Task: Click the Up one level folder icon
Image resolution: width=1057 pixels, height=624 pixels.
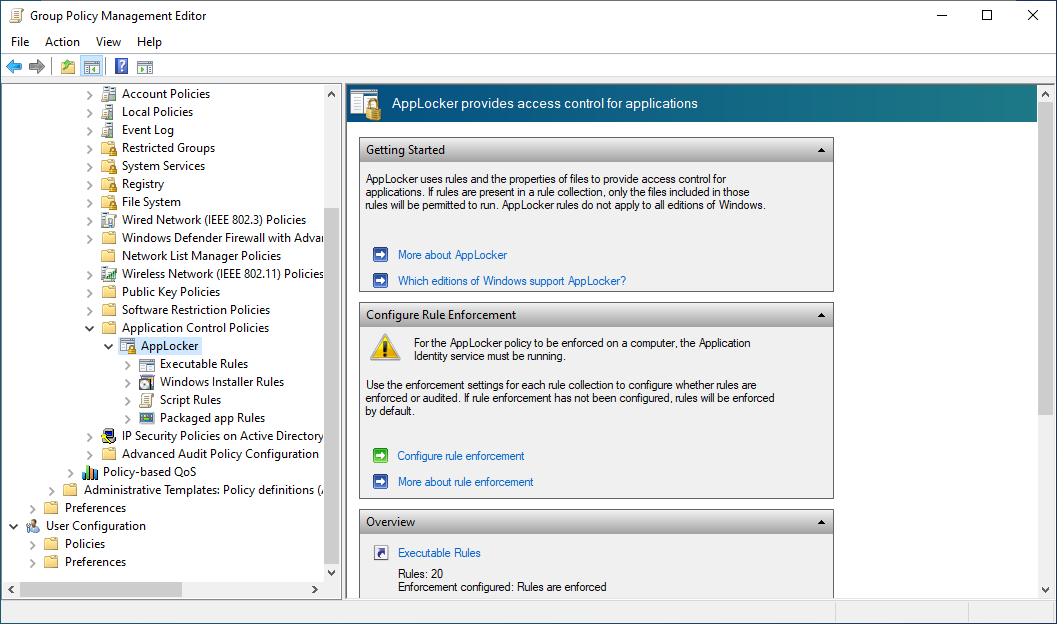Action: pos(68,66)
